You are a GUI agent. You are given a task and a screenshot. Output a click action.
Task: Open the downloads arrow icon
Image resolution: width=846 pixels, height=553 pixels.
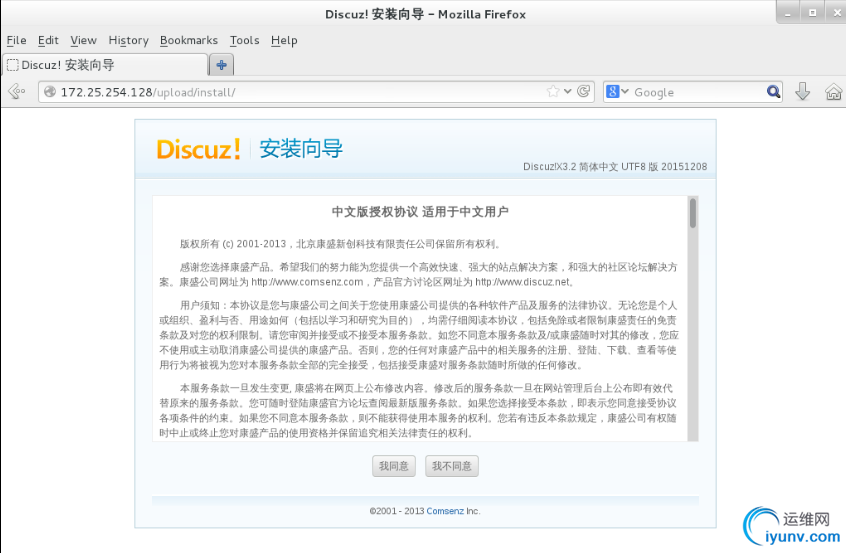point(802,91)
